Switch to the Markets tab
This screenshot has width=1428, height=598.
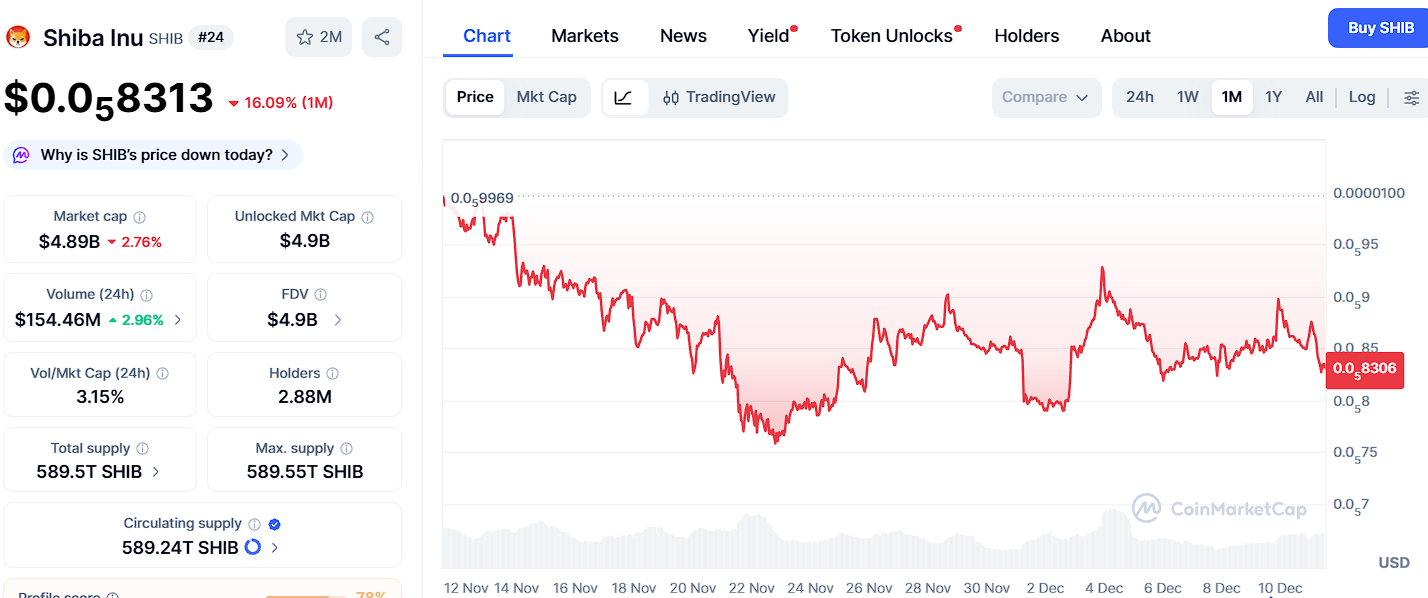584,36
